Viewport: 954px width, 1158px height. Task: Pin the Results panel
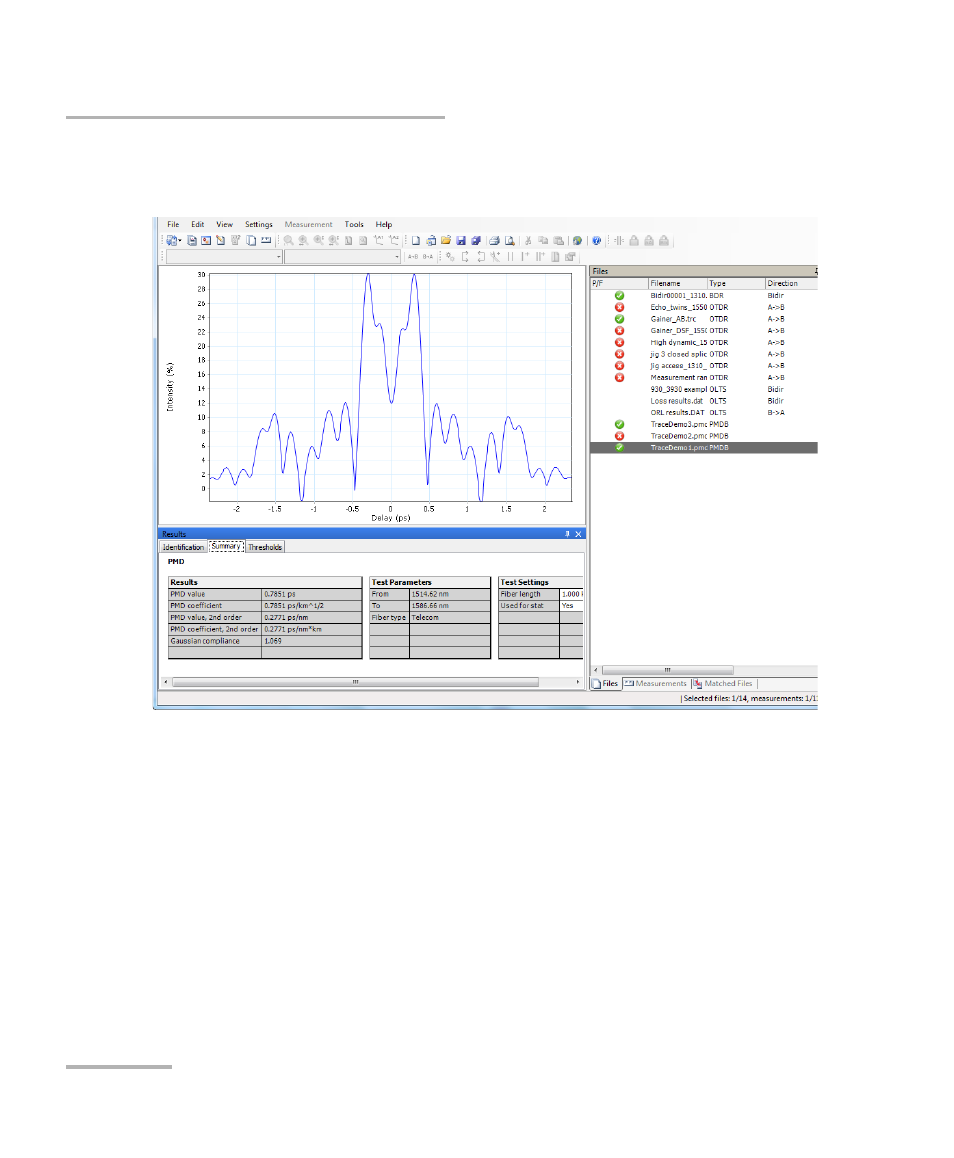click(x=567, y=534)
